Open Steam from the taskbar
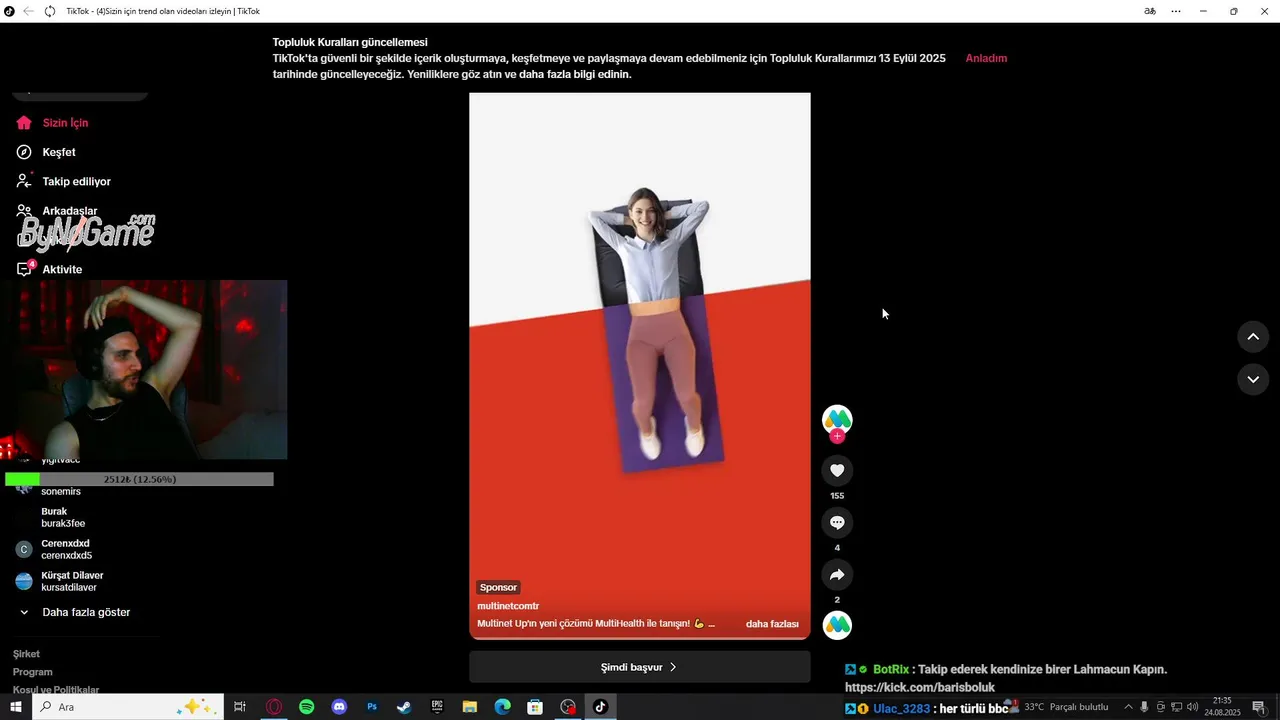 pyautogui.click(x=404, y=707)
